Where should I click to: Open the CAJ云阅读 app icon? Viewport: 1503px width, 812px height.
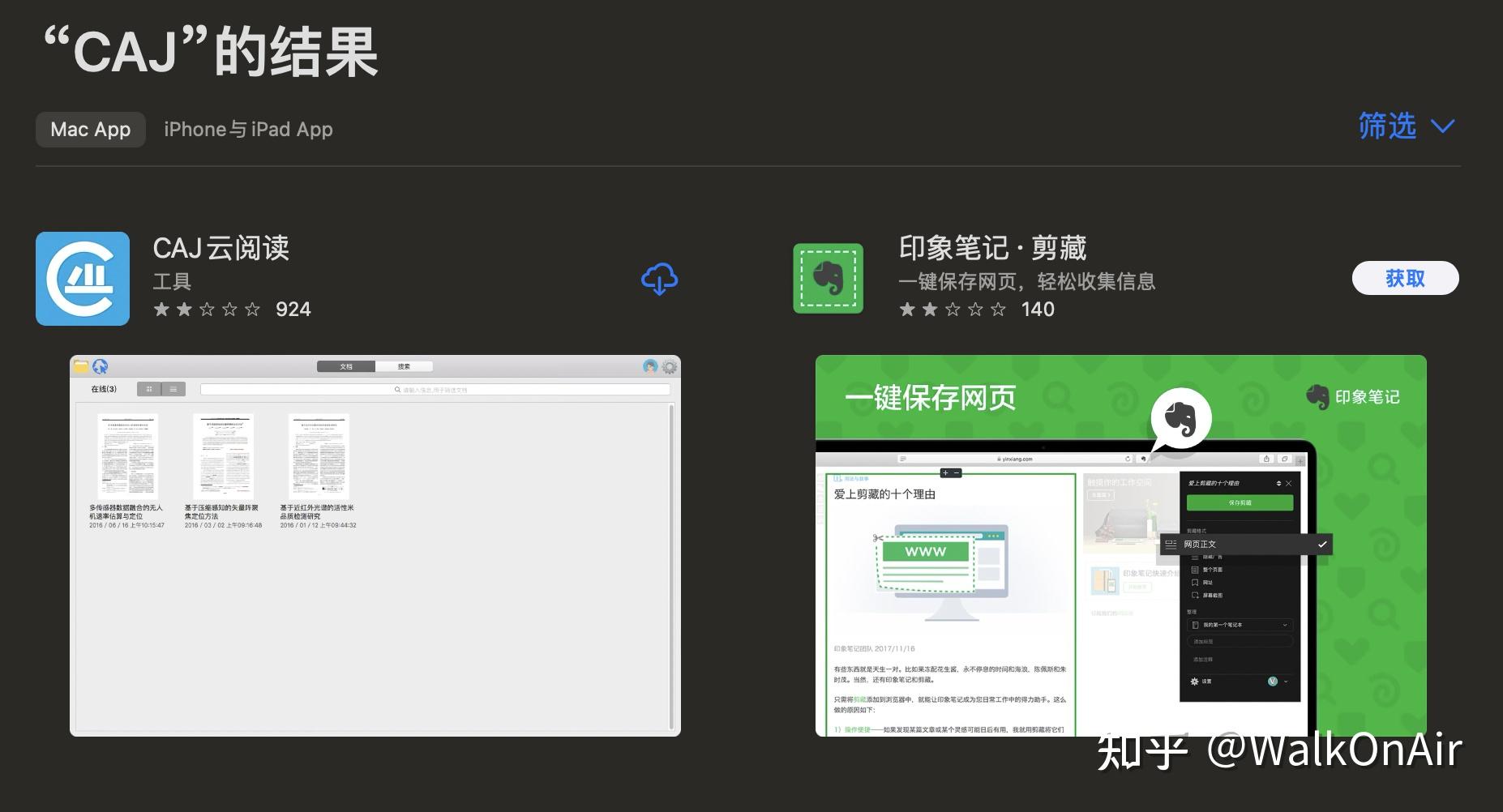point(83,279)
